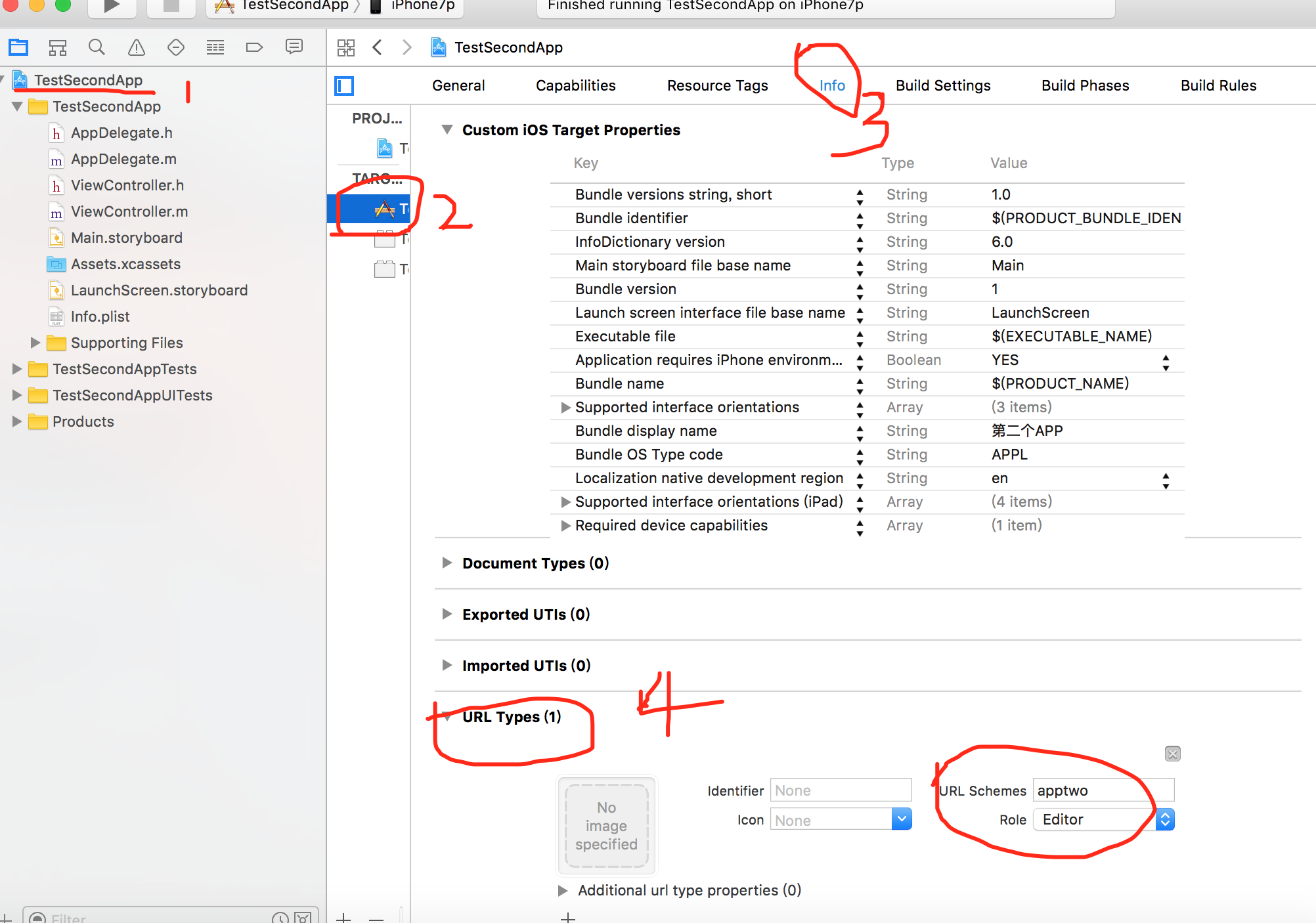1316x923 pixels.
Task: Switch to the Capabilities tab
Action: 576,86
